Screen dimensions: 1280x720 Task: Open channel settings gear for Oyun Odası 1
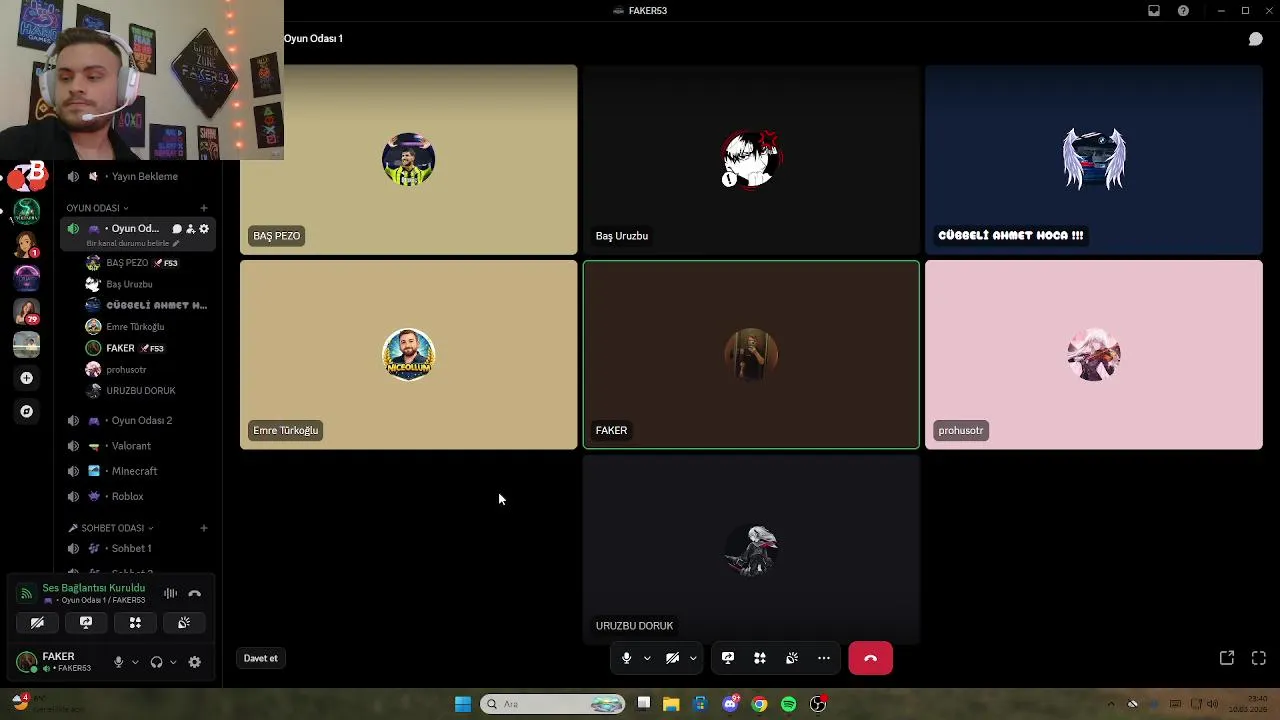(204, 229)
